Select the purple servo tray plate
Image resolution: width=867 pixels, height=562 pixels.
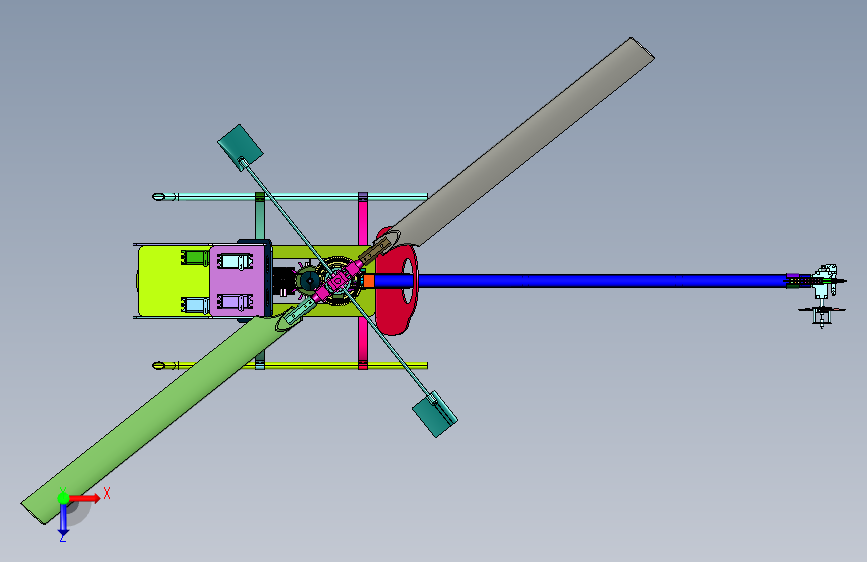tap(237, 281)
